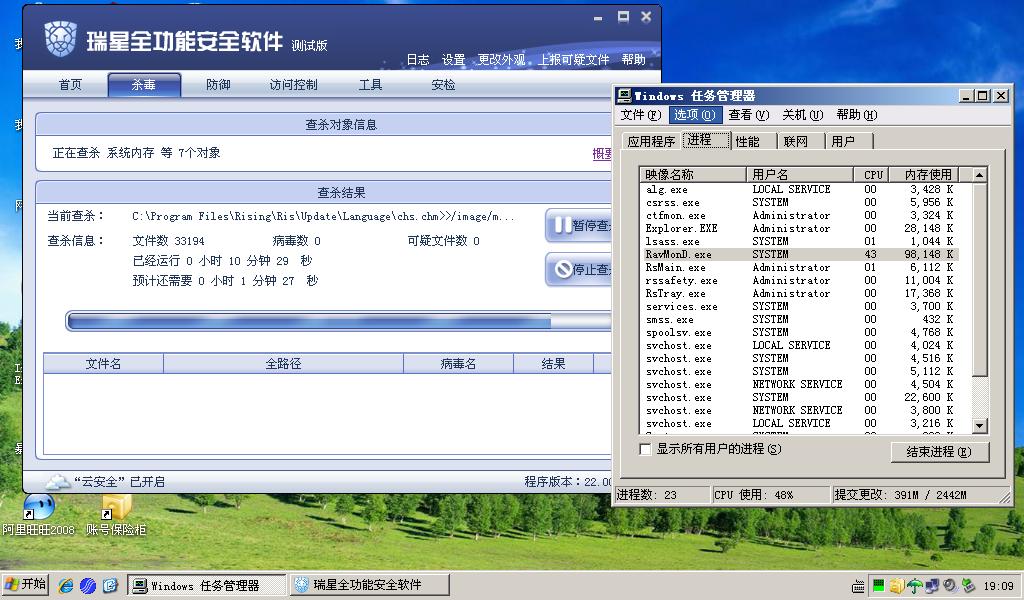Click the 文件名 column header in scan results
Screen dimensions: 1024x600
pyautogui.click(x=103, y=364)
